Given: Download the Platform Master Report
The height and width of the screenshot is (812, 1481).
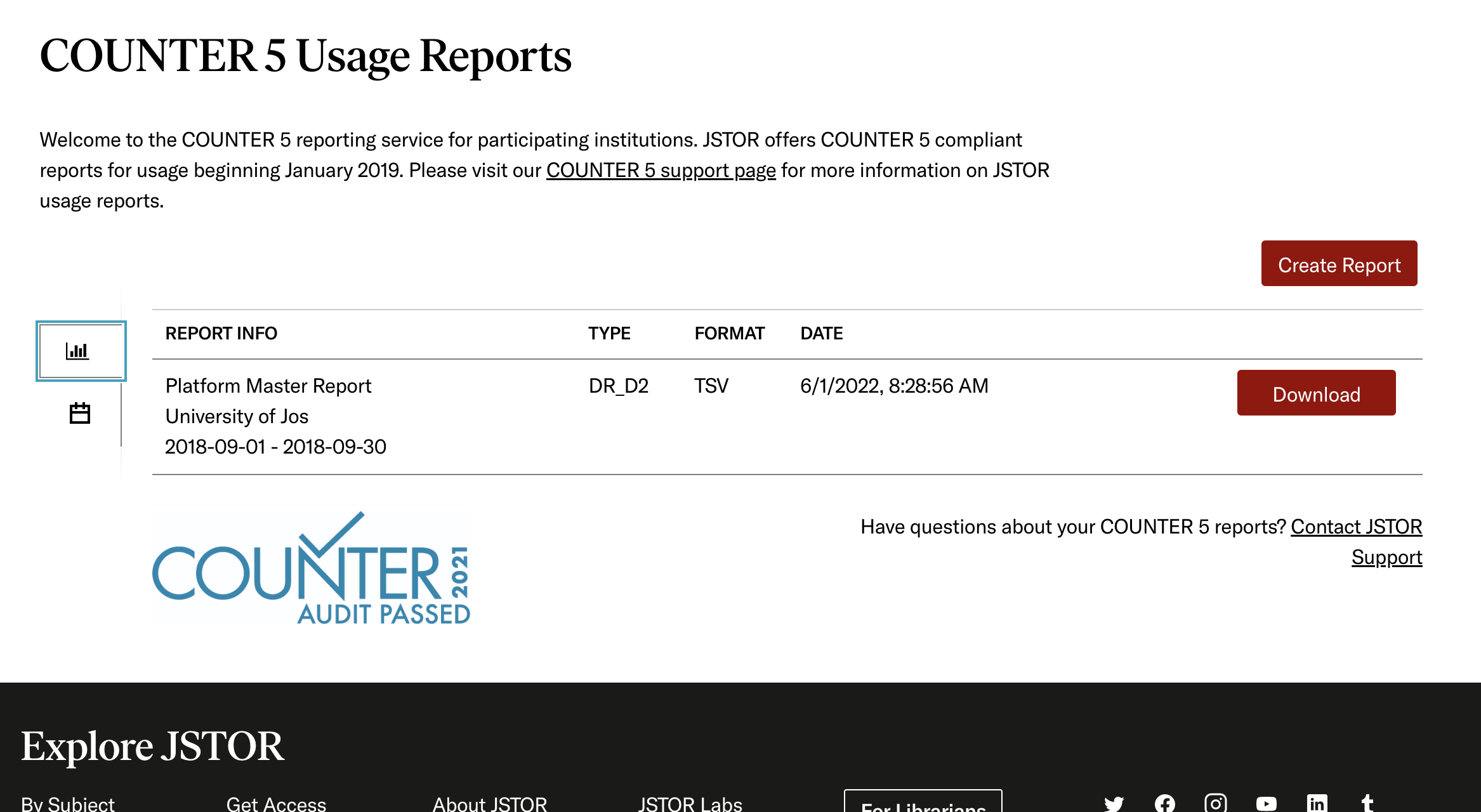Looking at the screenshot, I should pyautogui.click(x=1316, y=393).
